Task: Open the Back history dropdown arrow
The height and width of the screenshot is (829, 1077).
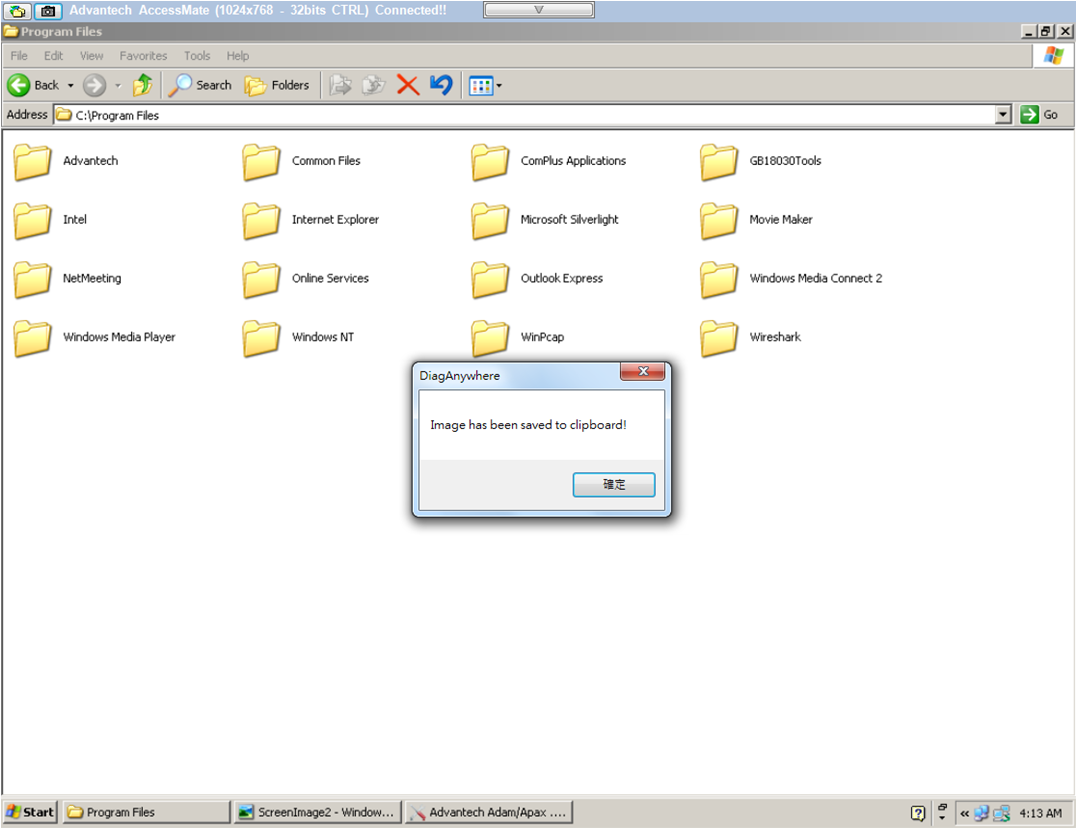Action: (70, 85)
